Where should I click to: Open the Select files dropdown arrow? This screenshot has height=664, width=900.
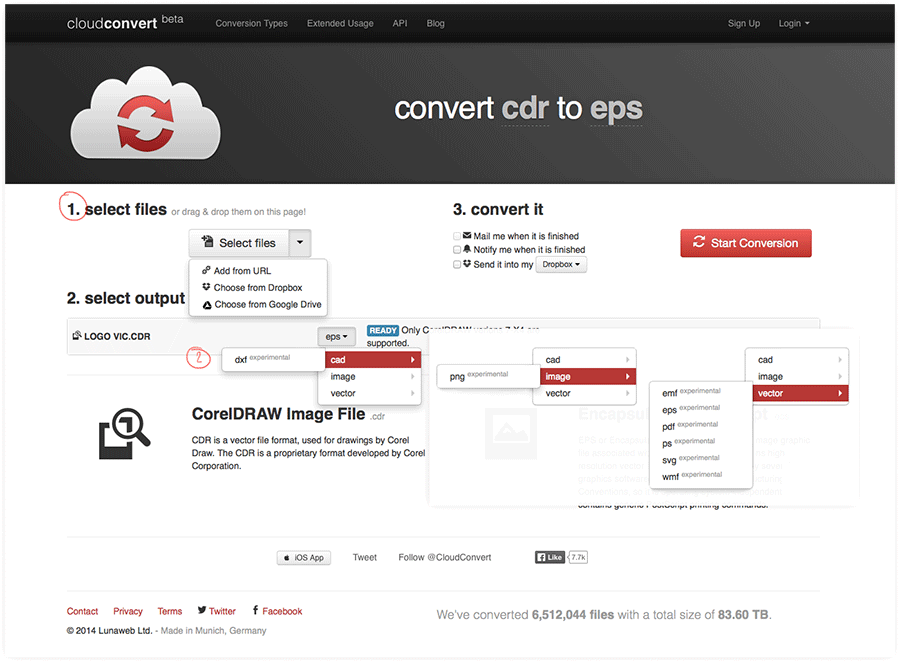pos(300,243)
